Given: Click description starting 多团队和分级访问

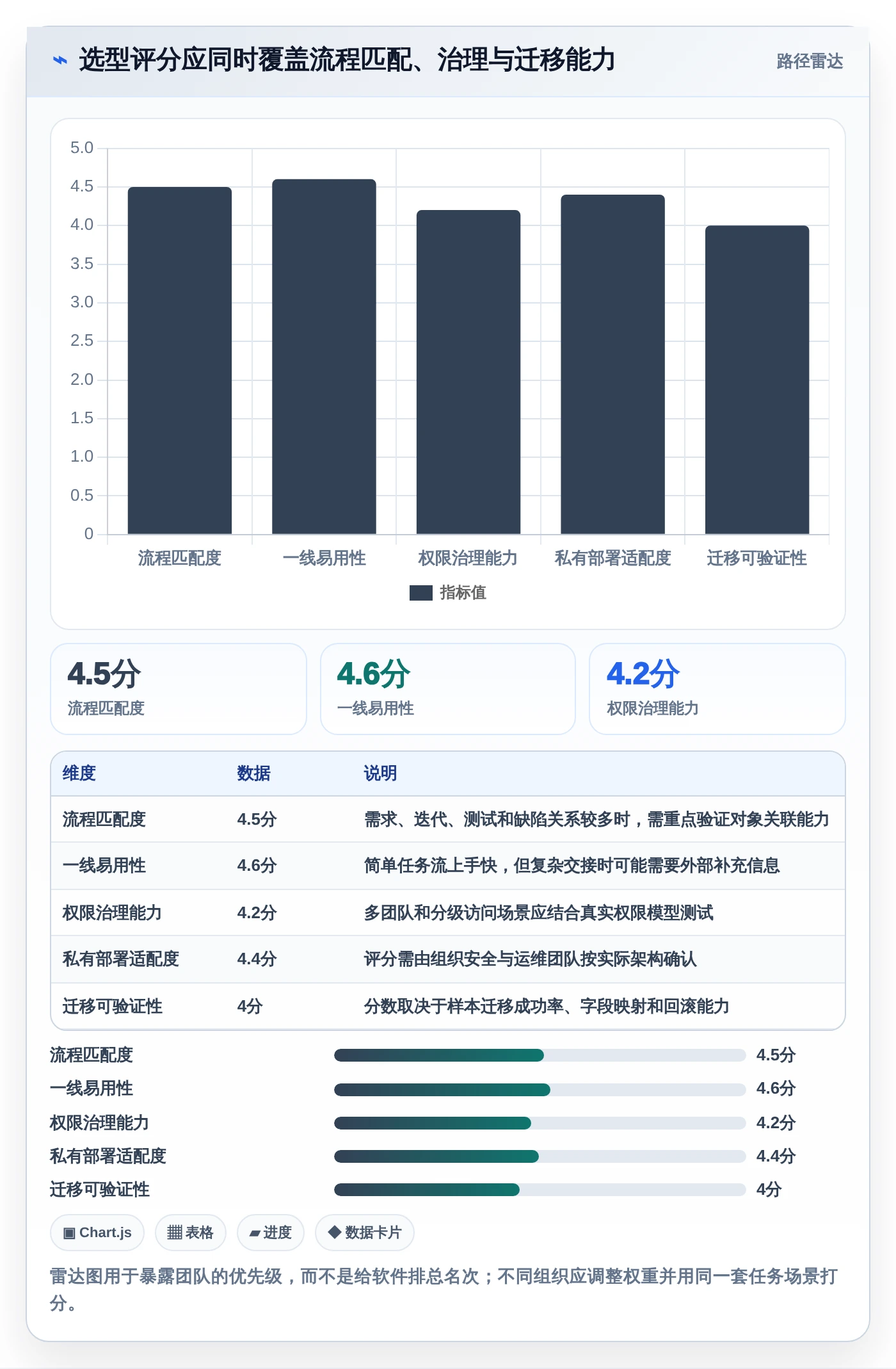Looking at the screenshot, I should (538, 913).
